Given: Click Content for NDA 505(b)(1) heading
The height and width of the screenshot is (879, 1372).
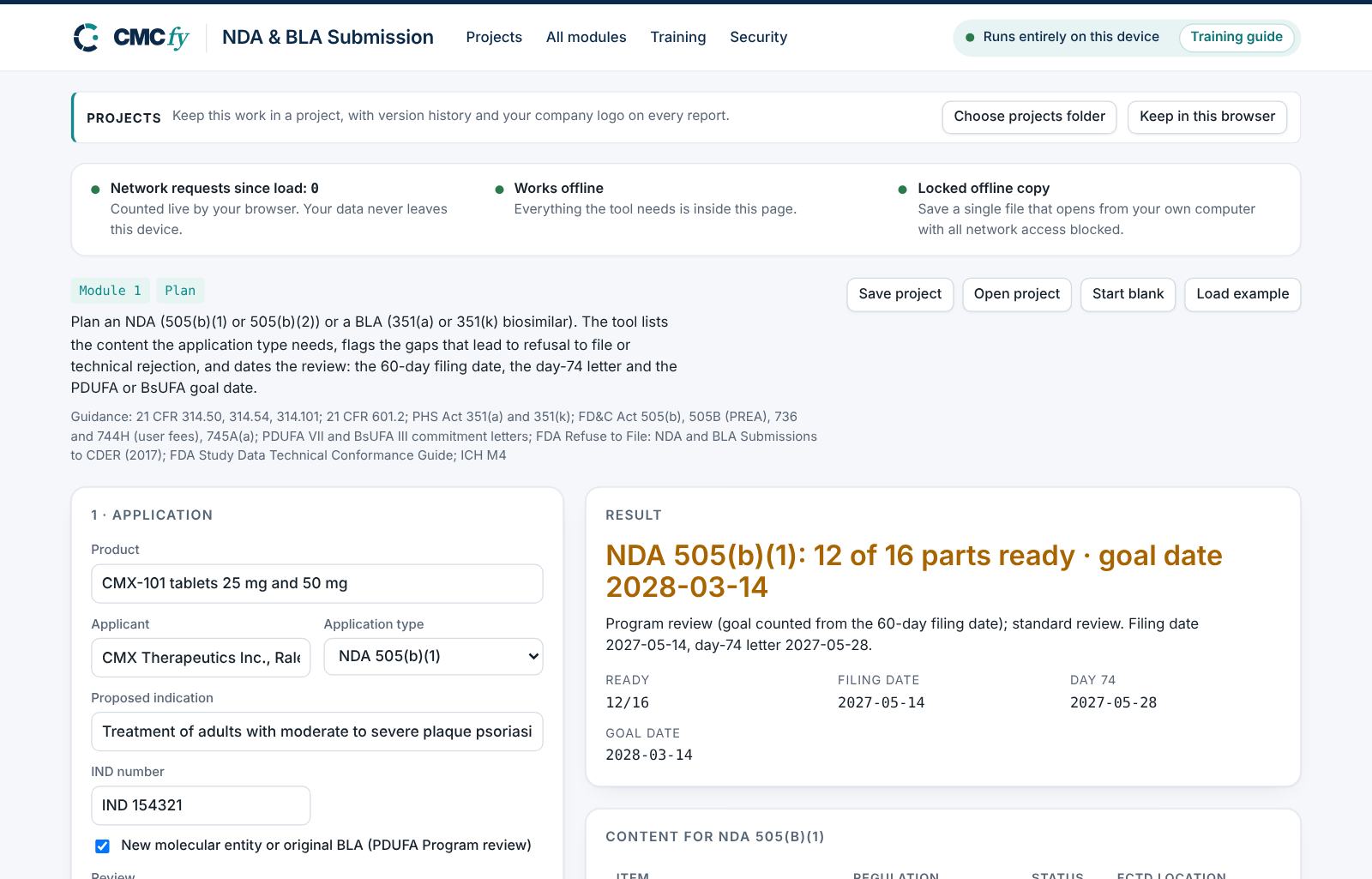Looking at the screenshot, I should click(715, 837).
